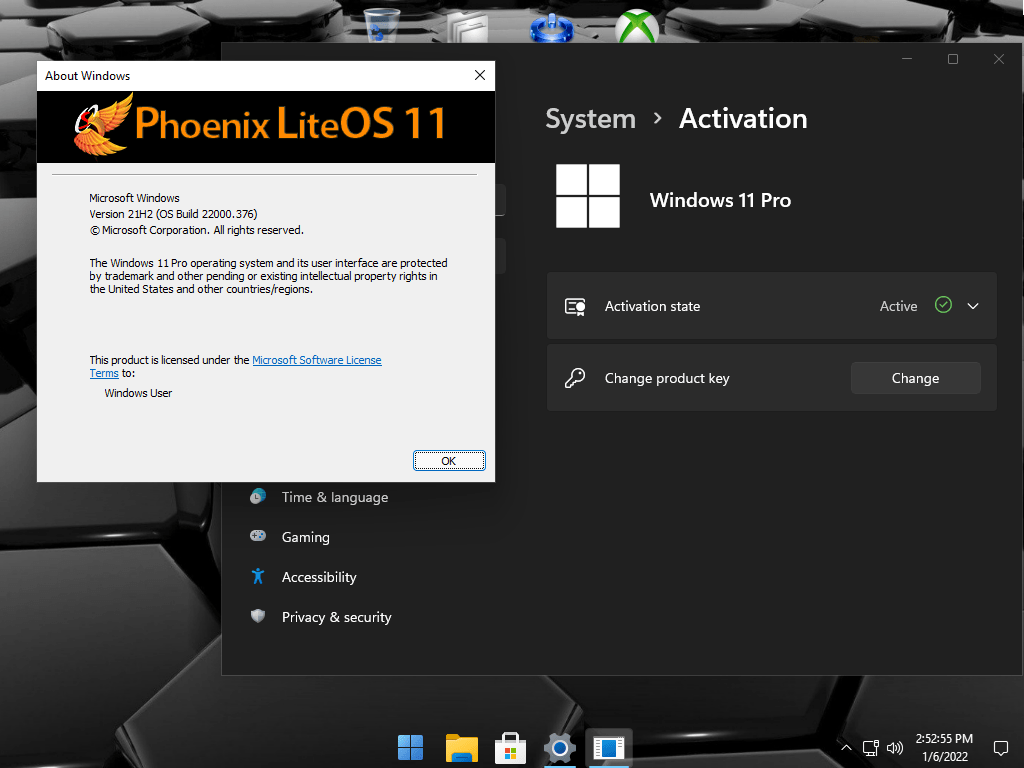
Task: Expand the Activation state chevron
Action: click(x=972, y=306)
